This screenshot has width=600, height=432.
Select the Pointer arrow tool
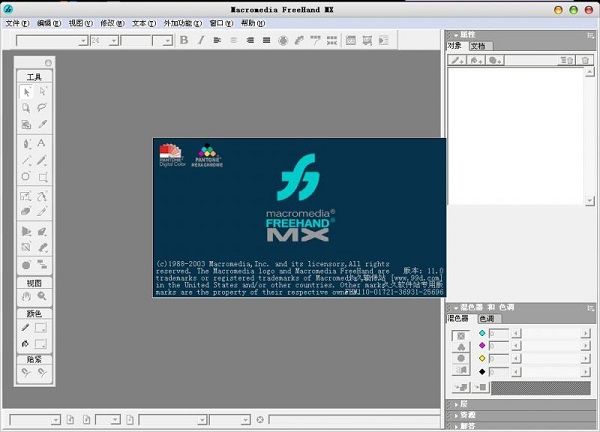tap(26, 92)
